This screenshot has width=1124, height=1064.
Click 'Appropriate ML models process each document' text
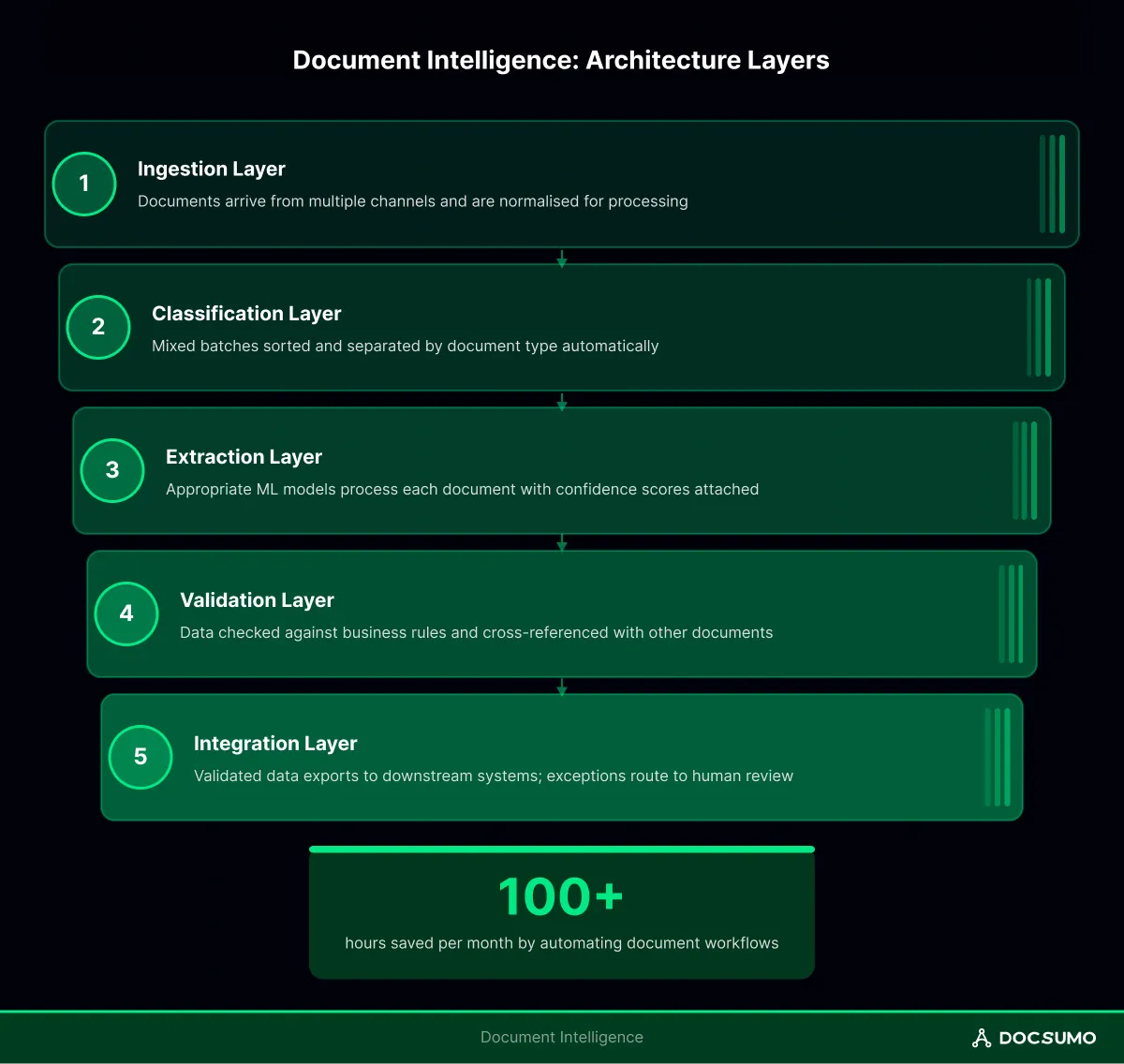(463, 489)
